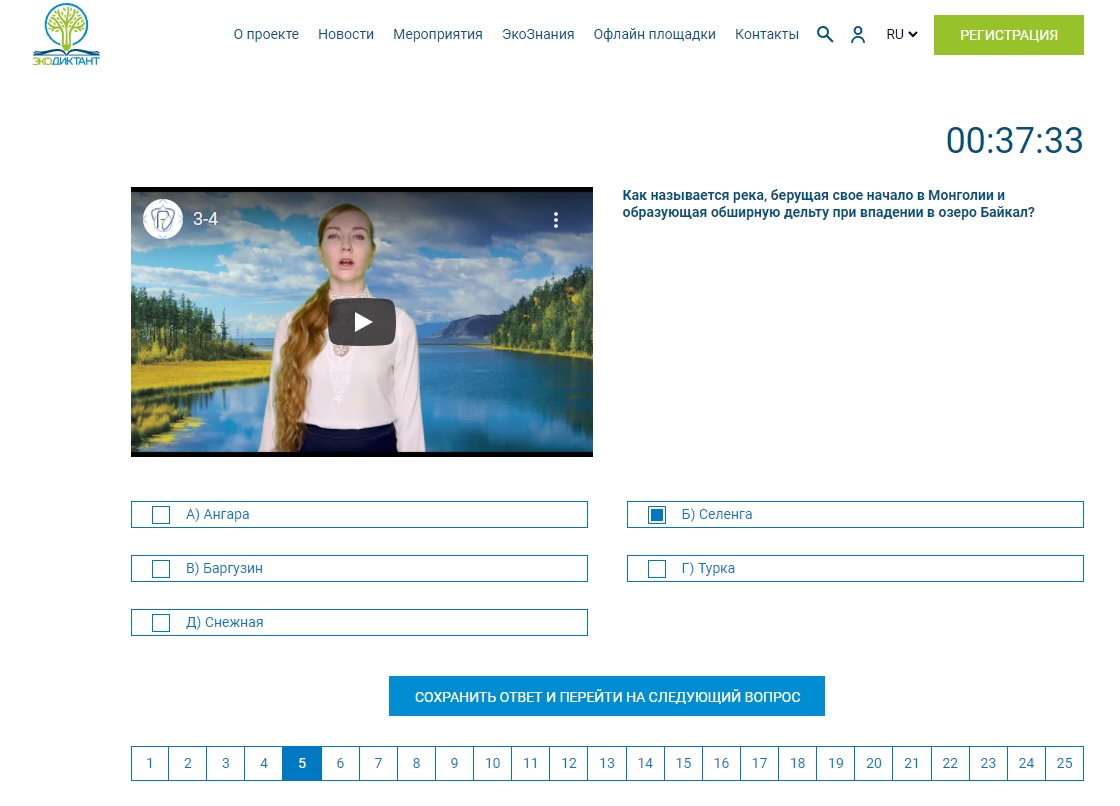Check the answer А) Ангара
Screen dimensions: 1120x806
tap(161, 515)
